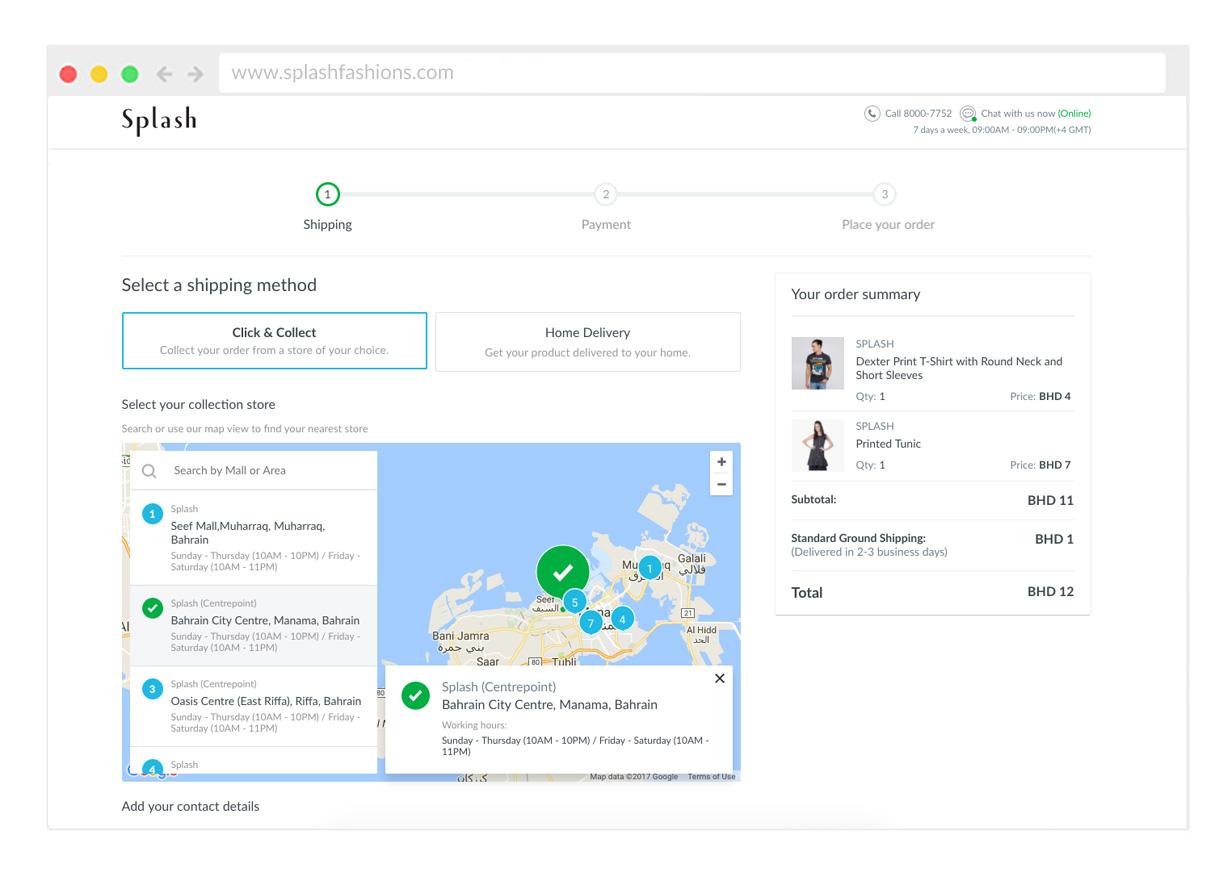Focus the Search by Mall or Area field
This screenshot has width=1224, height=880.
pyautogui.click(x=254, y=470)
